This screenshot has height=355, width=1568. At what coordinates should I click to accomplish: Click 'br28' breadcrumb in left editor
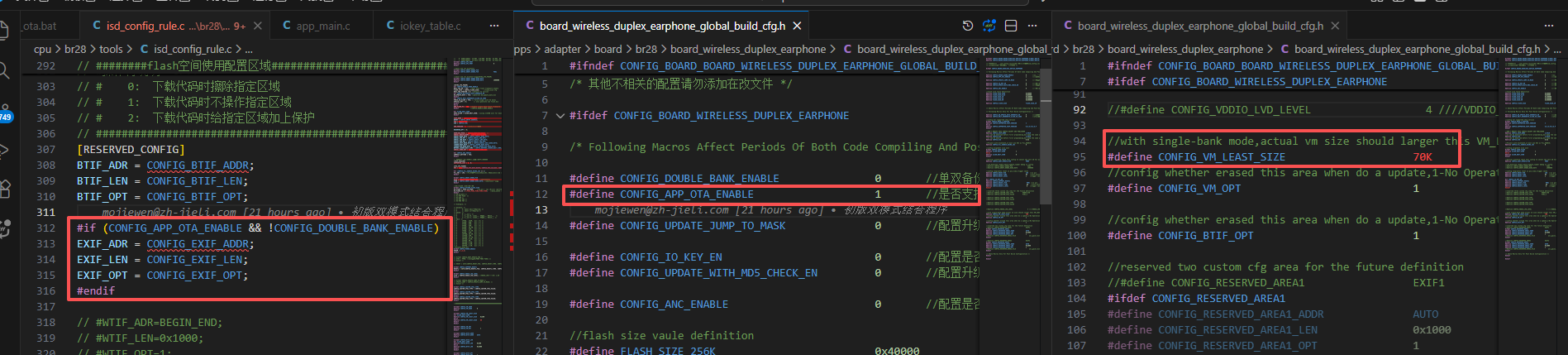pyautogui.click(x=75, y=49)
